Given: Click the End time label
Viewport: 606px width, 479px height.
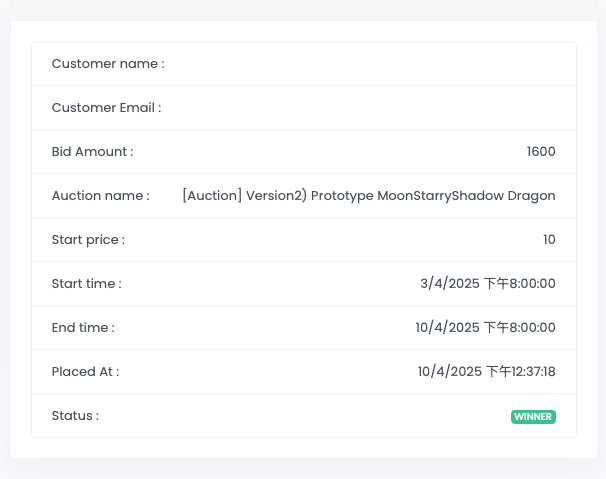Looking at the screenshot, I should [83, 328].
